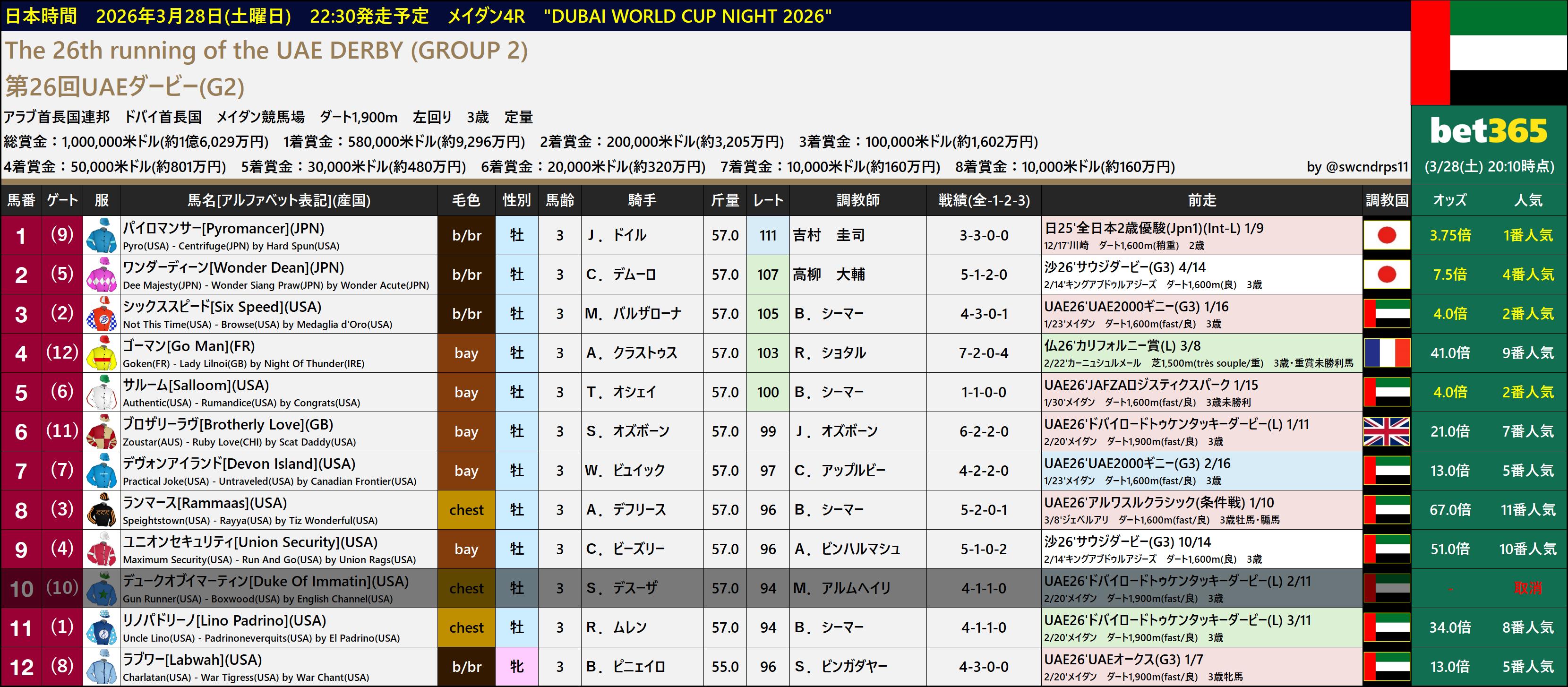Click the bet365 logo
Viewport: 1568px width, 687px height.
pyautogui.click(x=1488, y=131)
